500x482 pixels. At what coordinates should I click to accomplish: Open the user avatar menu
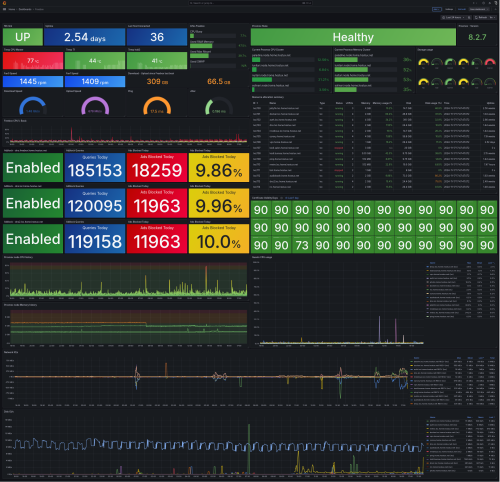495,3
